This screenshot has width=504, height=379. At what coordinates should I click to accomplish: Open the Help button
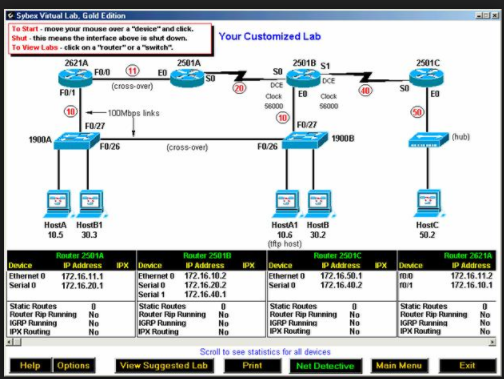pyautogui.click(x=30, y=366)
